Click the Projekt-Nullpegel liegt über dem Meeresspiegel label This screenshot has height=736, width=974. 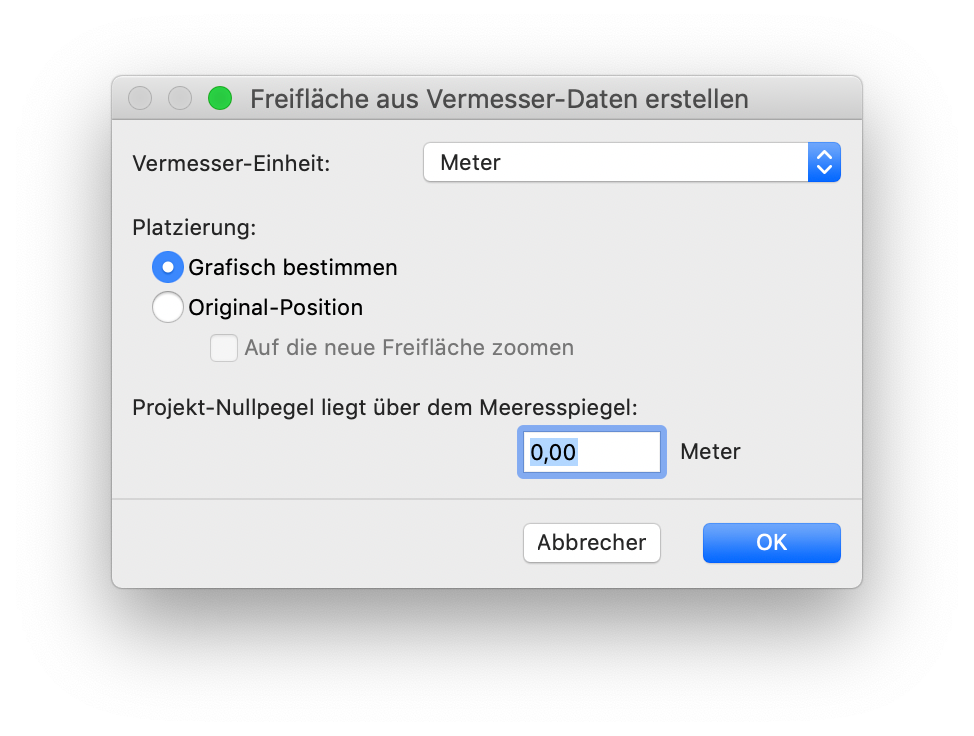click(x=385, y=407)
